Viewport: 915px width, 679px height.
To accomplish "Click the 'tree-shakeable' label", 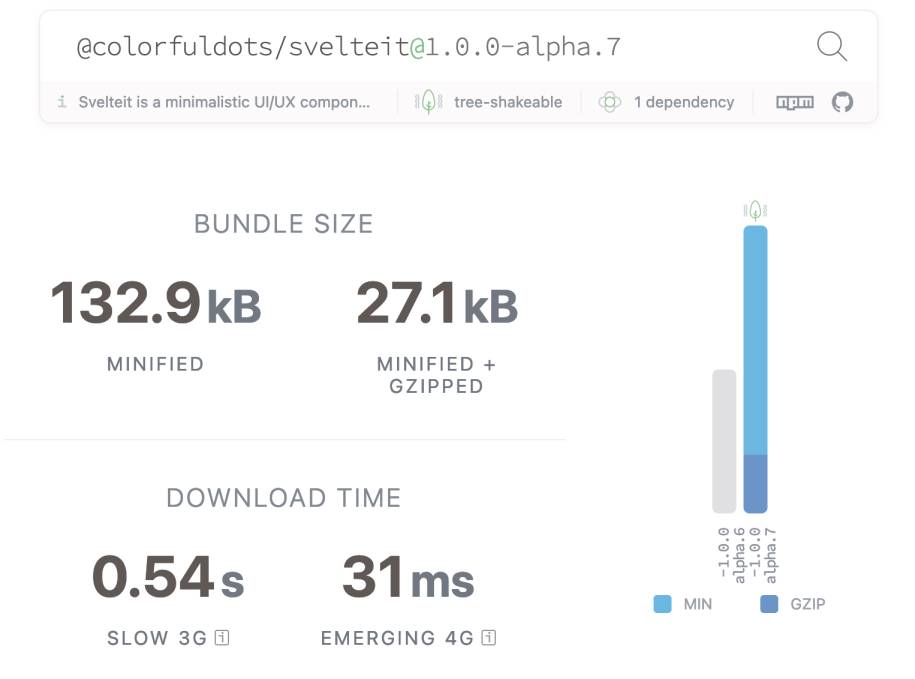I will click(507, 102).
